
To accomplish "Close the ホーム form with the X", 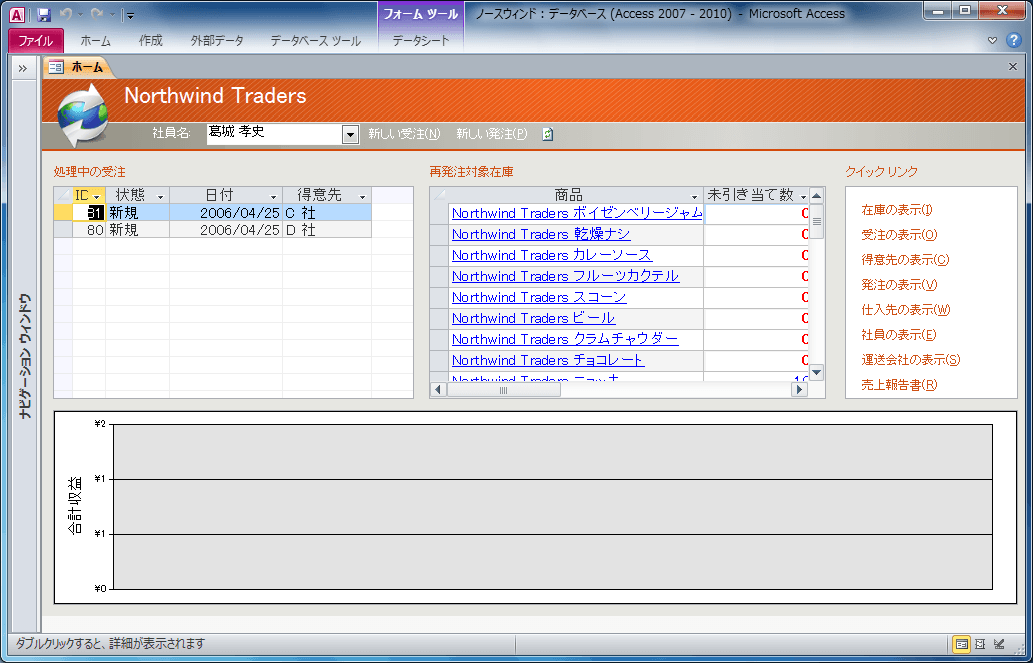I will pyautogui.click(x=1013, y=67).
